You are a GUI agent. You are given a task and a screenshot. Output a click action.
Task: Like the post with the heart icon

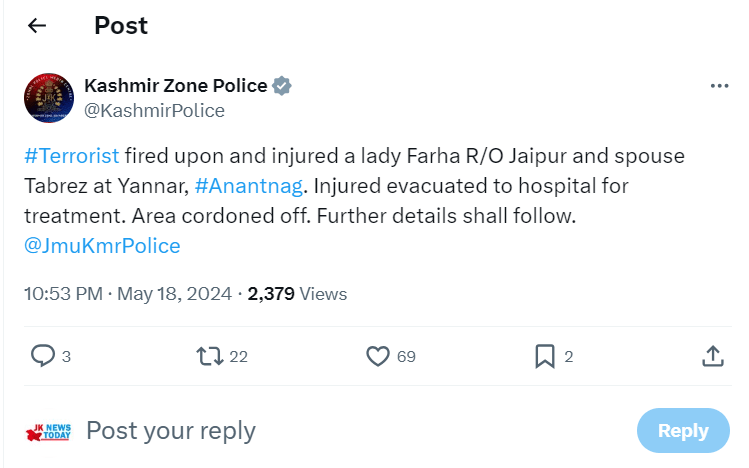[x=378, y=356]
